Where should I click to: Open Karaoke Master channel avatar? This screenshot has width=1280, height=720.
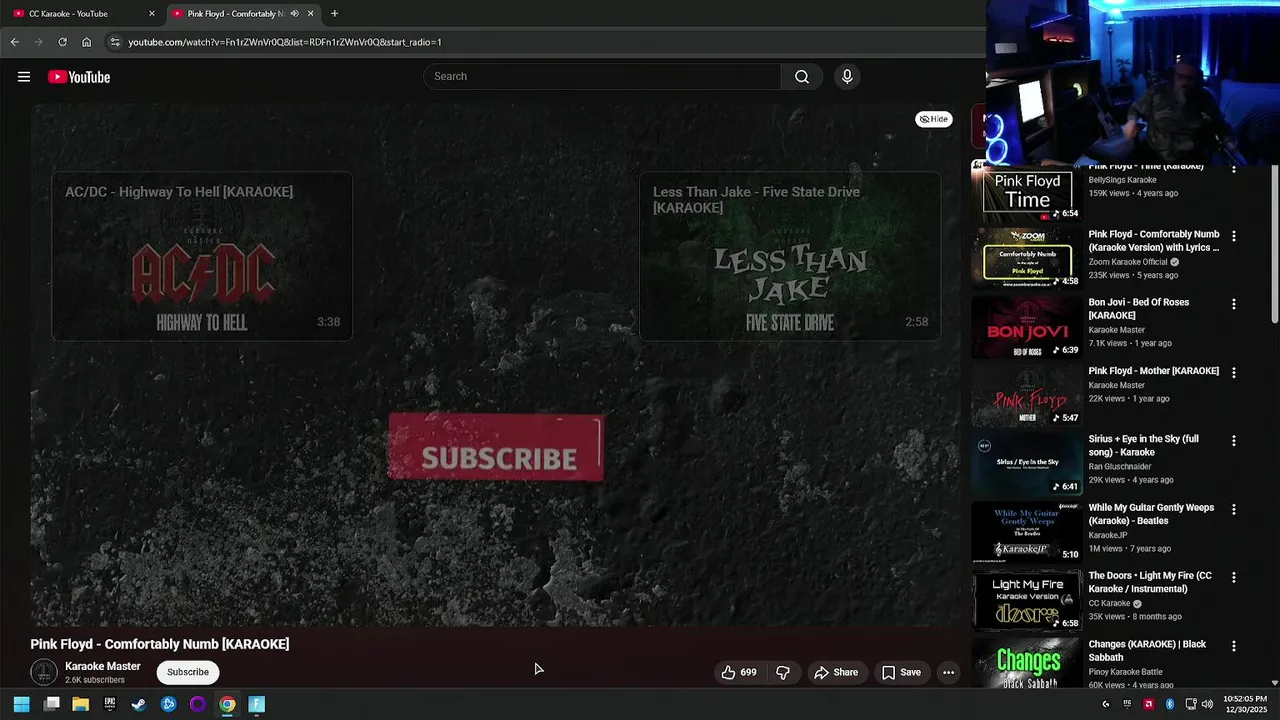(x=44, y=672)
